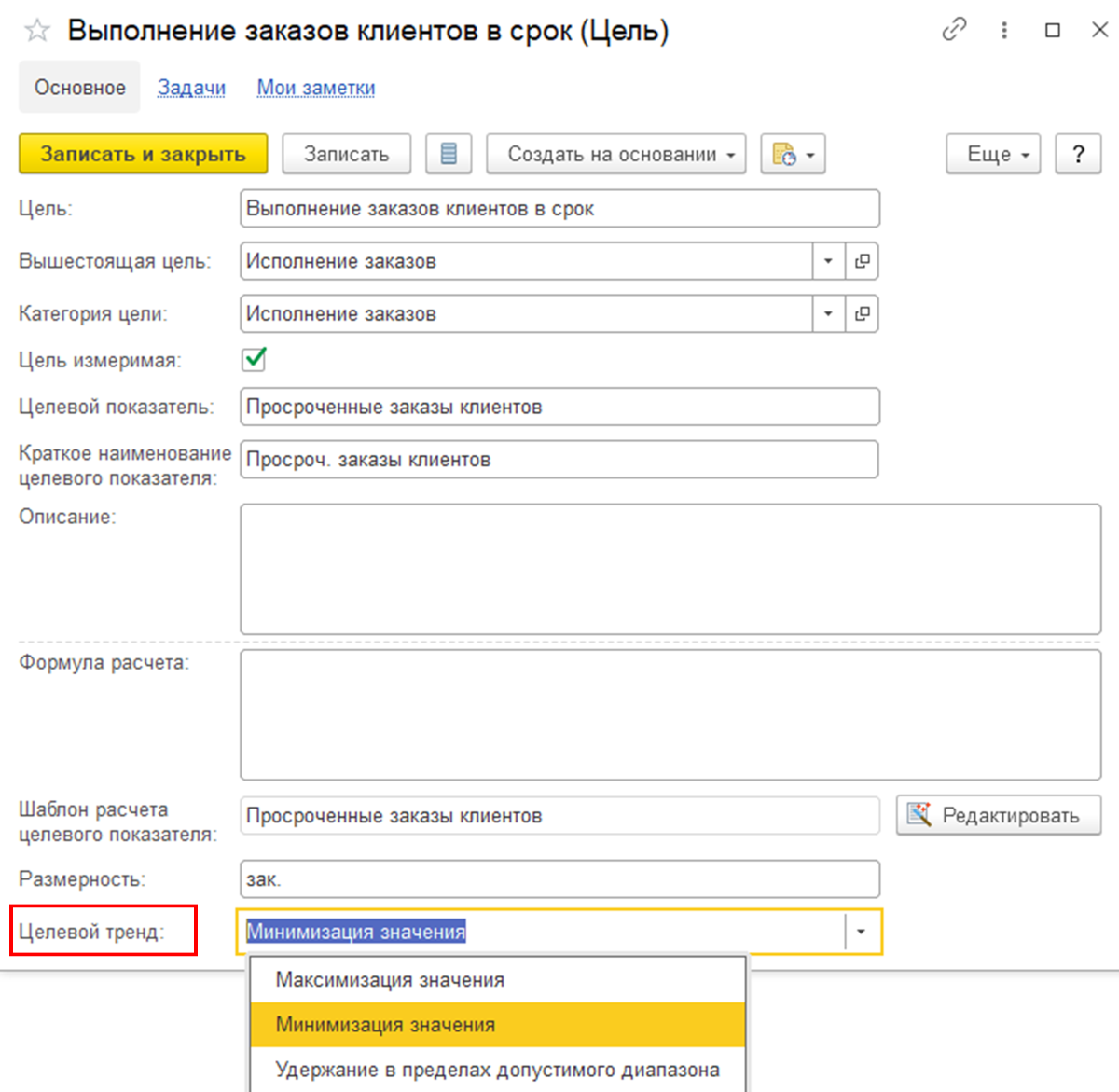
Task: Open the Создать на основании menu
Action: (x=616, y=154)
